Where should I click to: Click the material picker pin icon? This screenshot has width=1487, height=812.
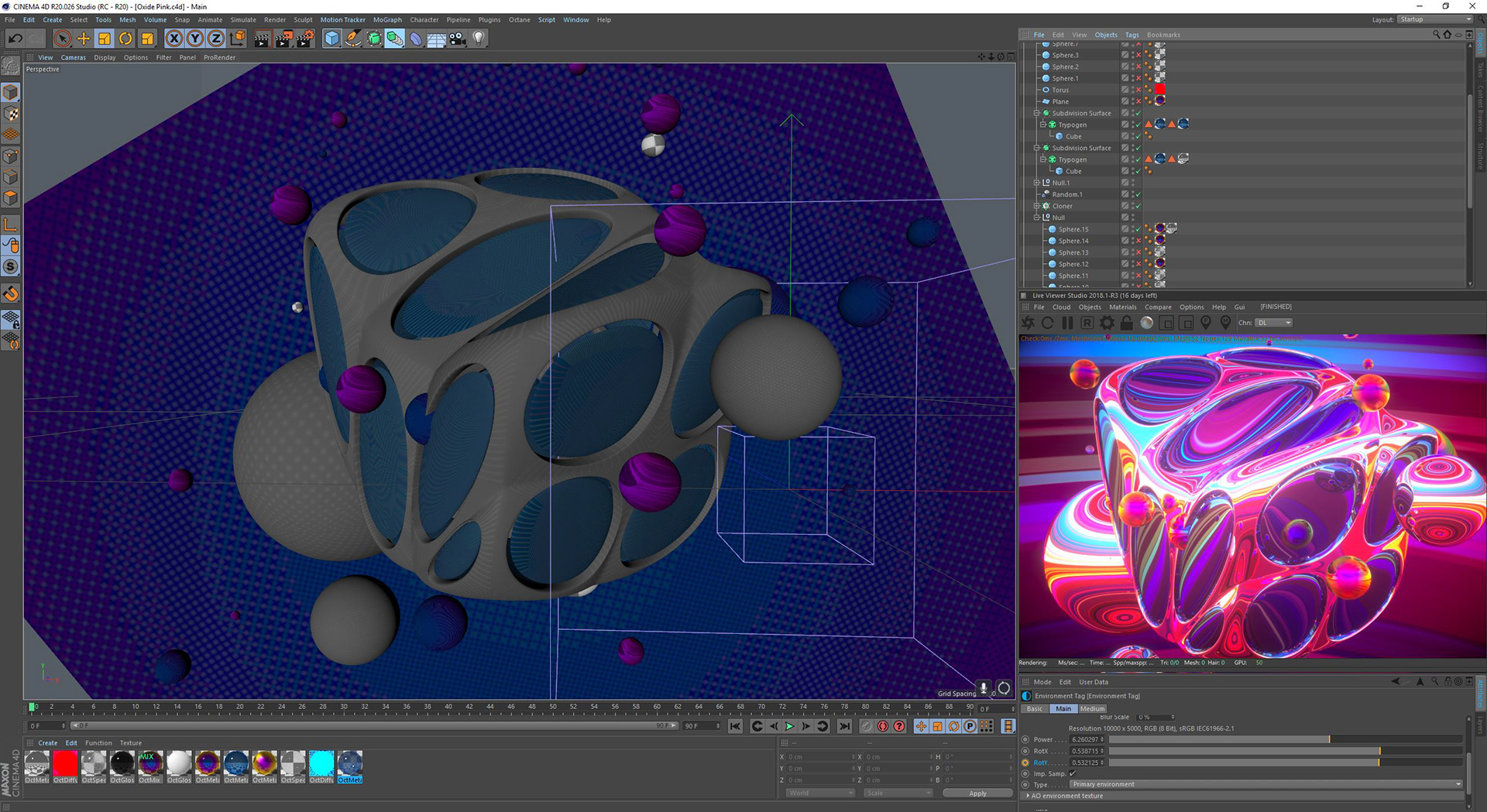point(1225,323)
